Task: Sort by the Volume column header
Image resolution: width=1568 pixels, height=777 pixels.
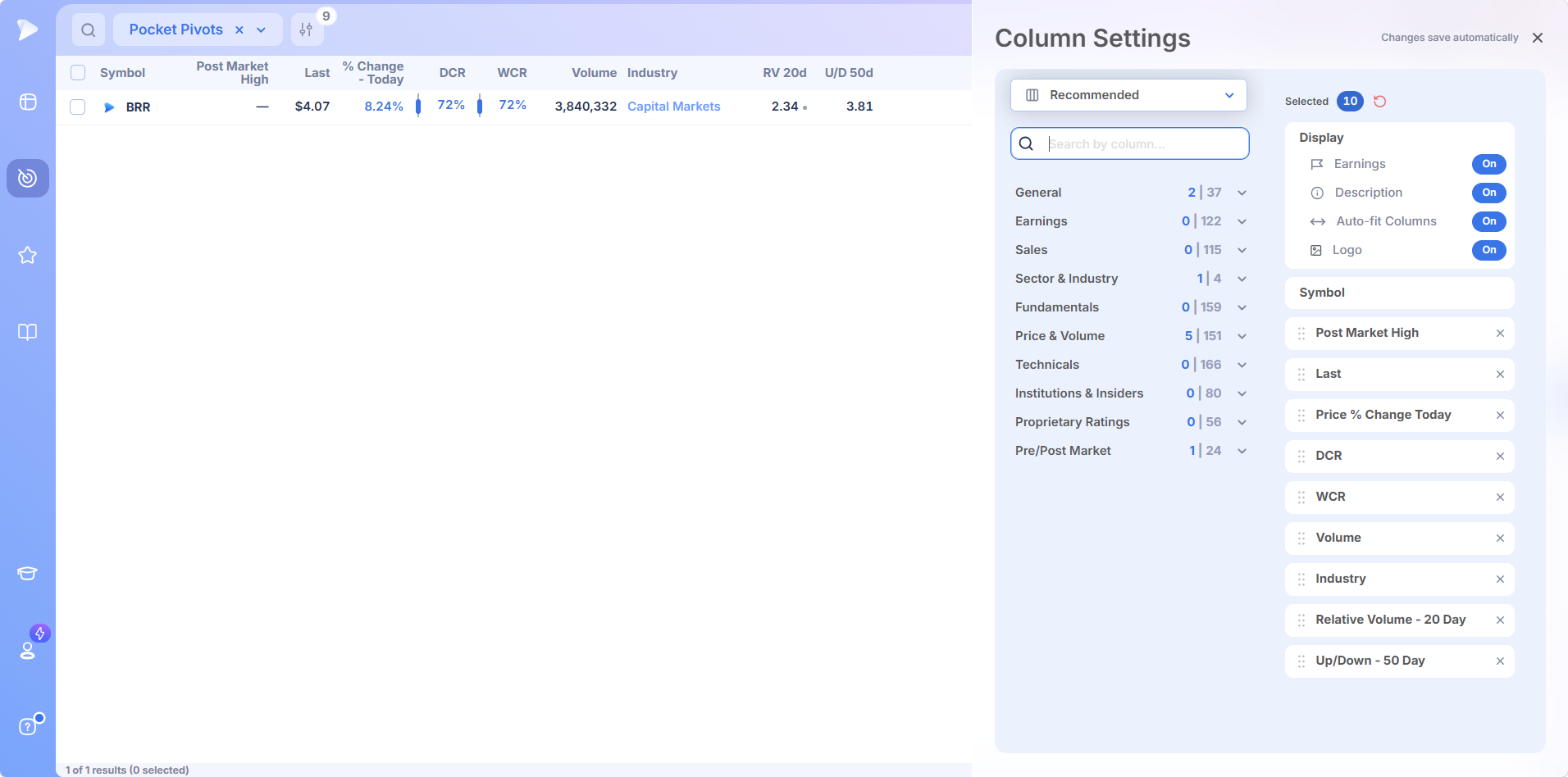Action: coord(594,73)
